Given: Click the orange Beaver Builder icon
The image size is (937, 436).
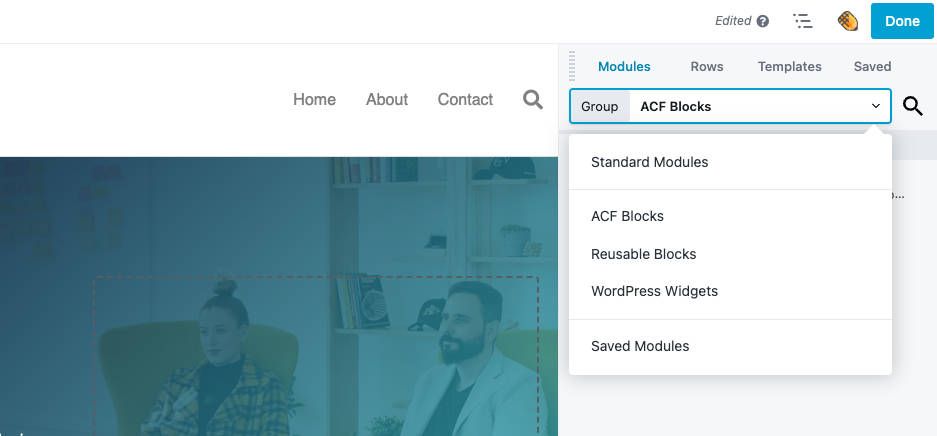Looking at the screenshot, I should coord(848,21).
